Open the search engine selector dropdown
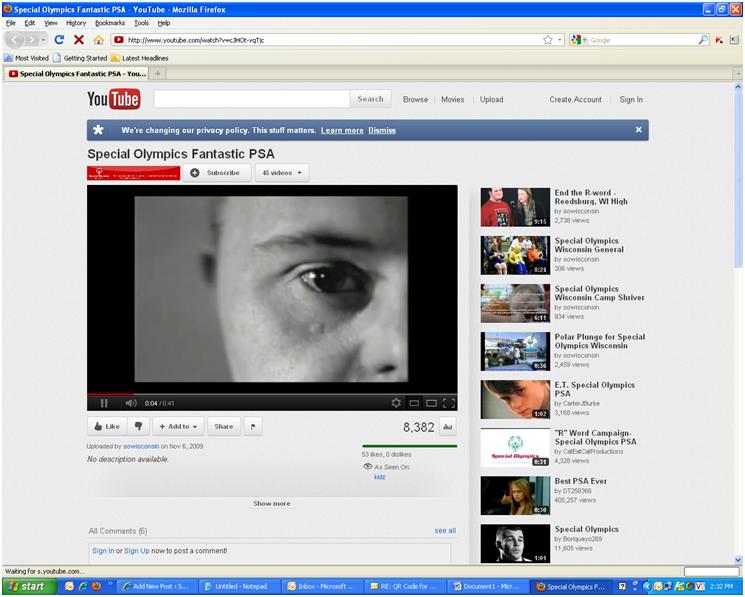The width and height of the screenshot is (745, 597). 579,40
